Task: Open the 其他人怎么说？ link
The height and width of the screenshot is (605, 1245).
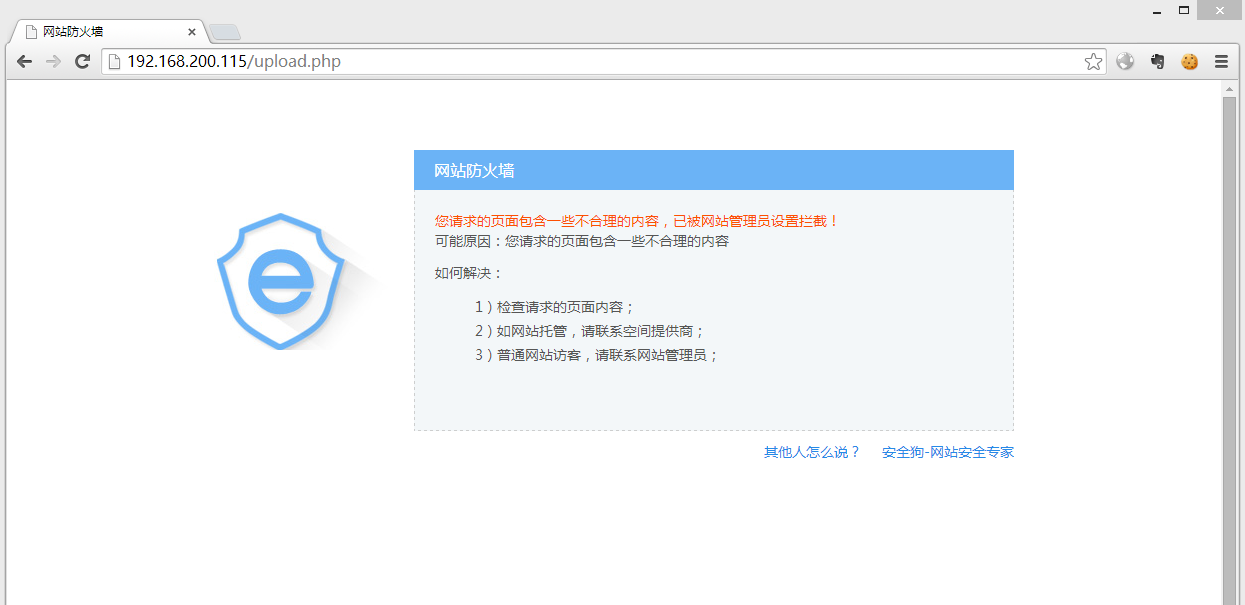Action: [x=812, y=452]
